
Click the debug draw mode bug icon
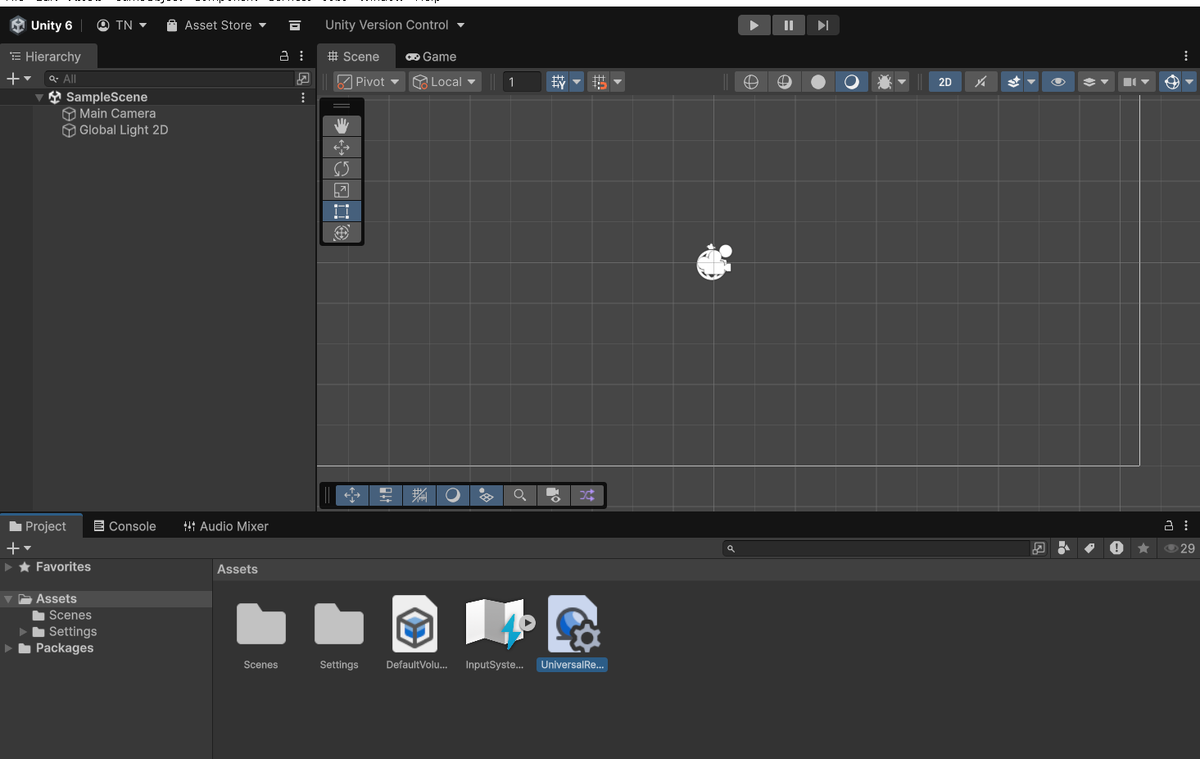point(884,82)
